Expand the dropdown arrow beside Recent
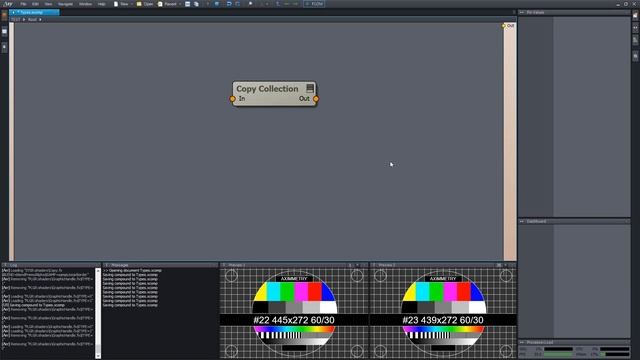The image size is (640, 360). click(180, 4)
